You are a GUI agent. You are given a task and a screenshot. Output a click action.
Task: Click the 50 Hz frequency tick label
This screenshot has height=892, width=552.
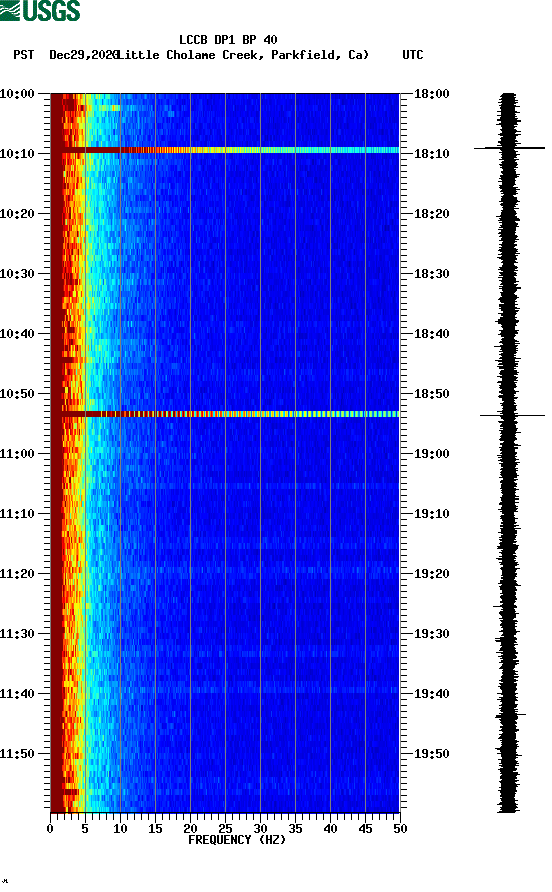point(400,829)
